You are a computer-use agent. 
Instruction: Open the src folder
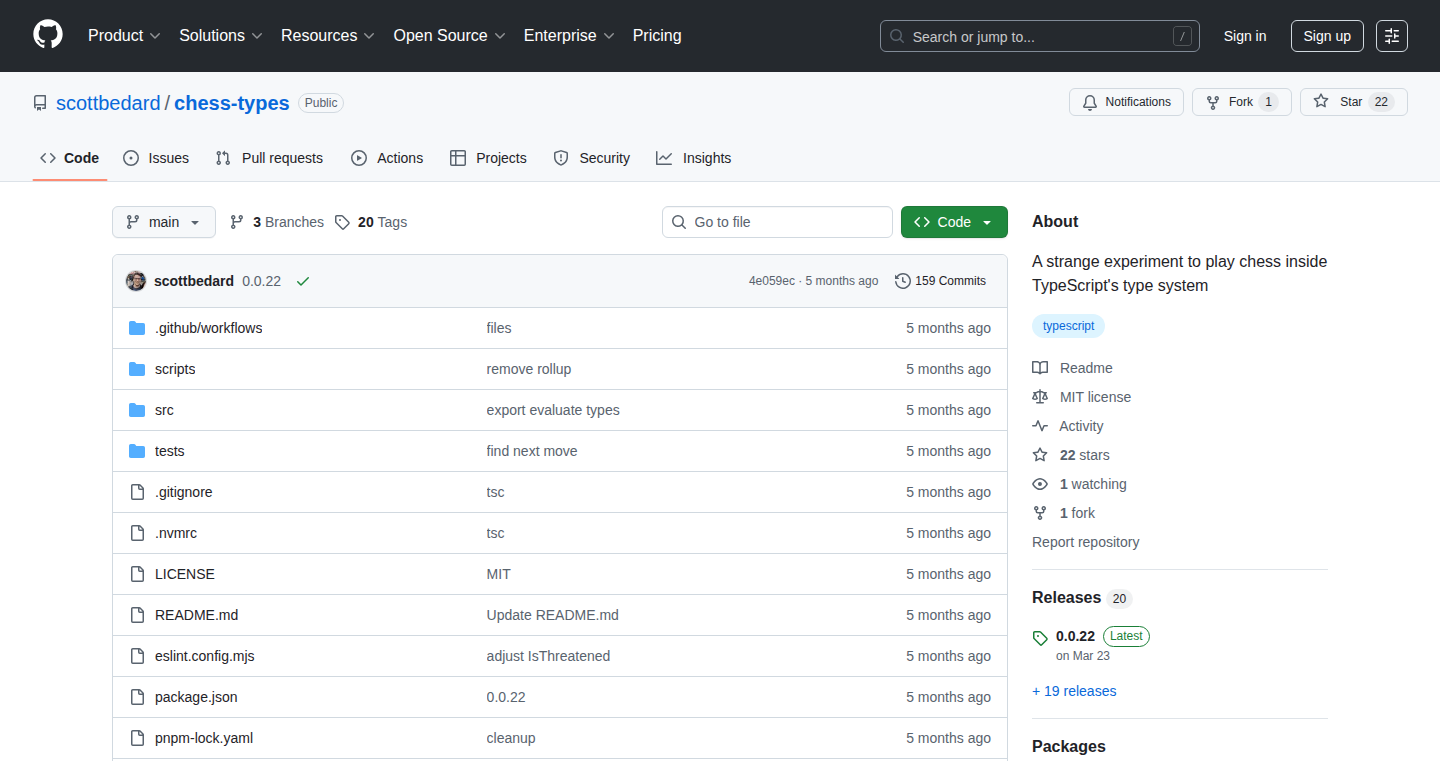pyautogui.click(x=164, y=410)
